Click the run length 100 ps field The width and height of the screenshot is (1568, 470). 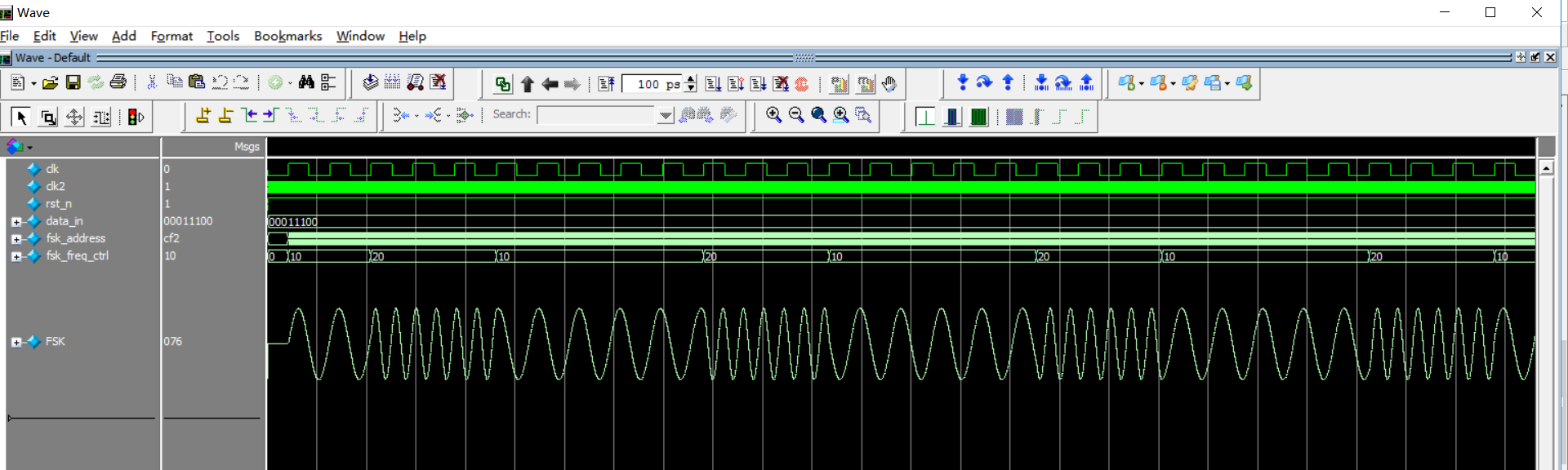pos(653,84)
